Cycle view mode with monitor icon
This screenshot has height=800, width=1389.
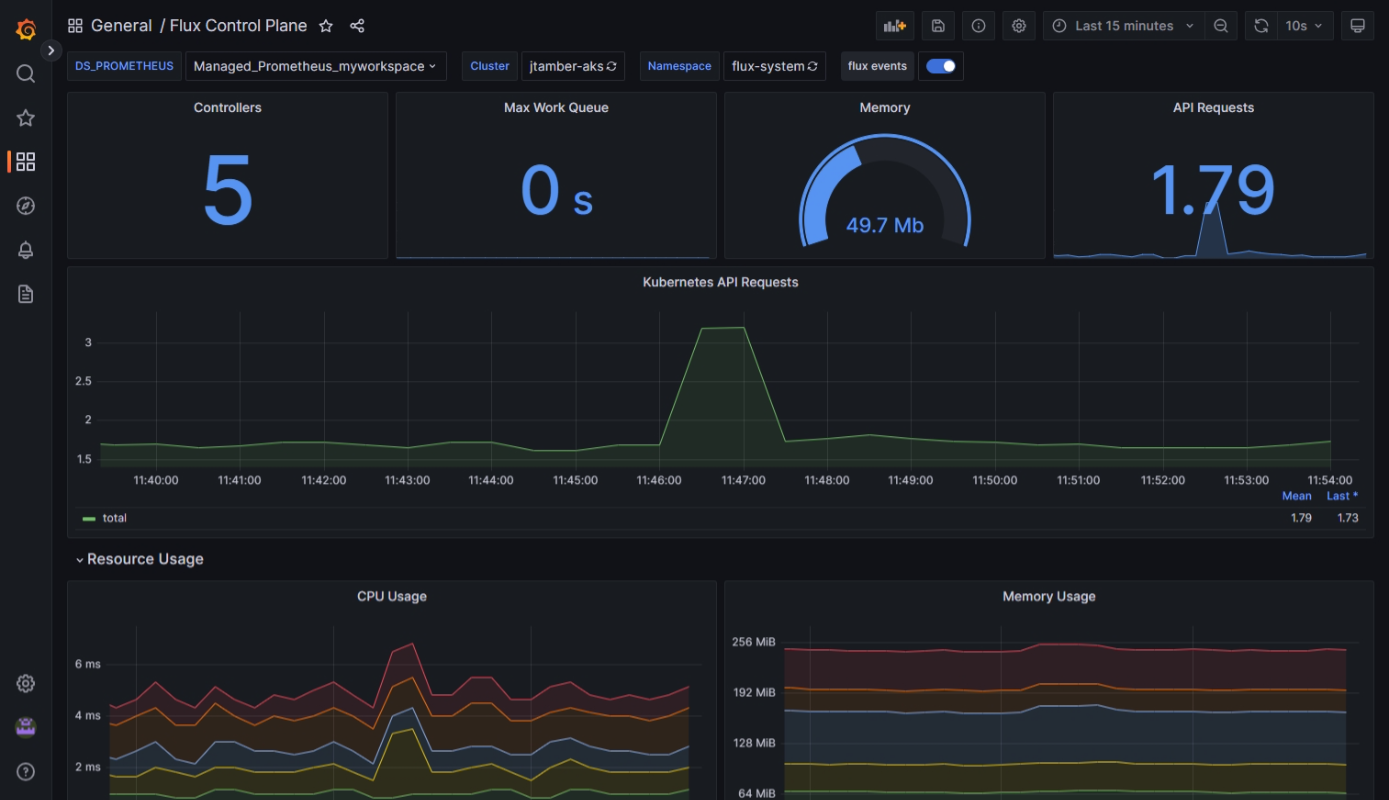click(1357, 26)
